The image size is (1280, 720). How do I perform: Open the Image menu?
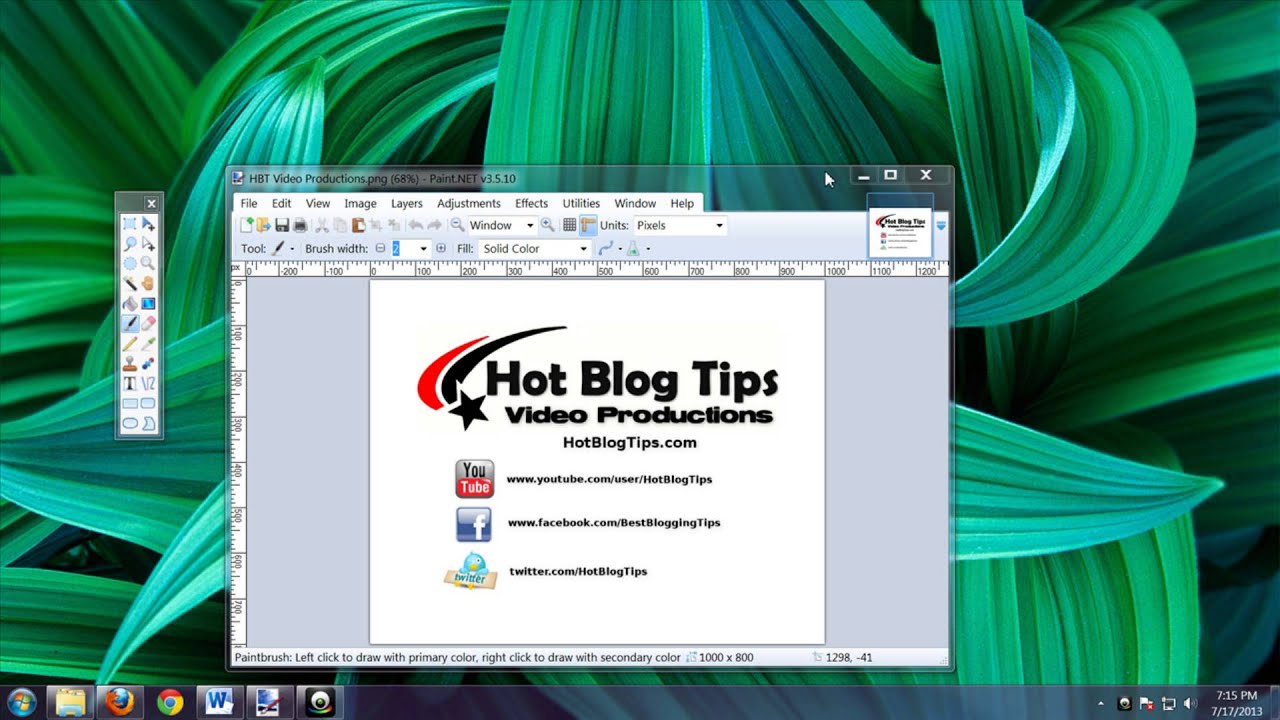coord(360,203)
